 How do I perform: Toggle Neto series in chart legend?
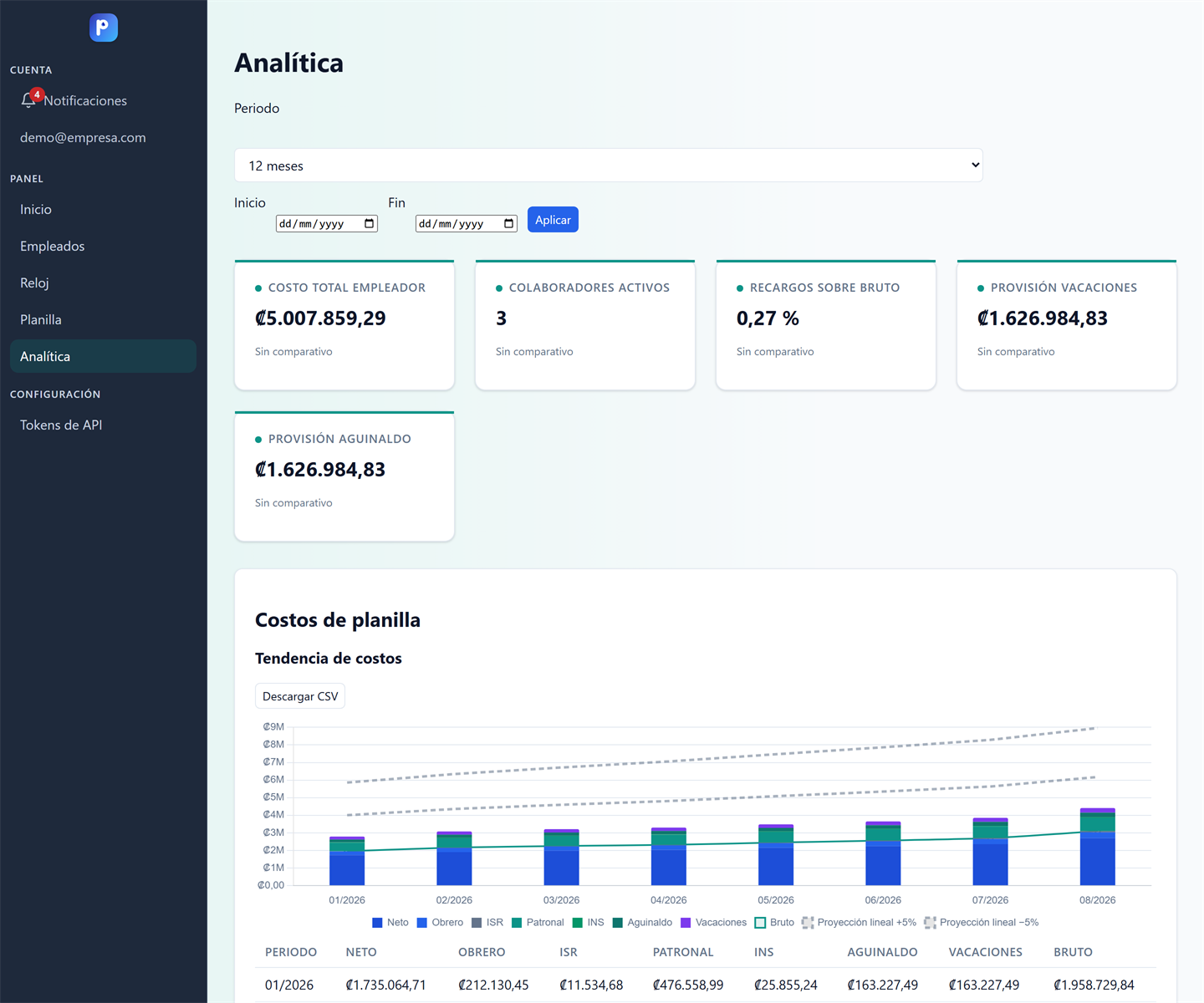coord(390,923)
